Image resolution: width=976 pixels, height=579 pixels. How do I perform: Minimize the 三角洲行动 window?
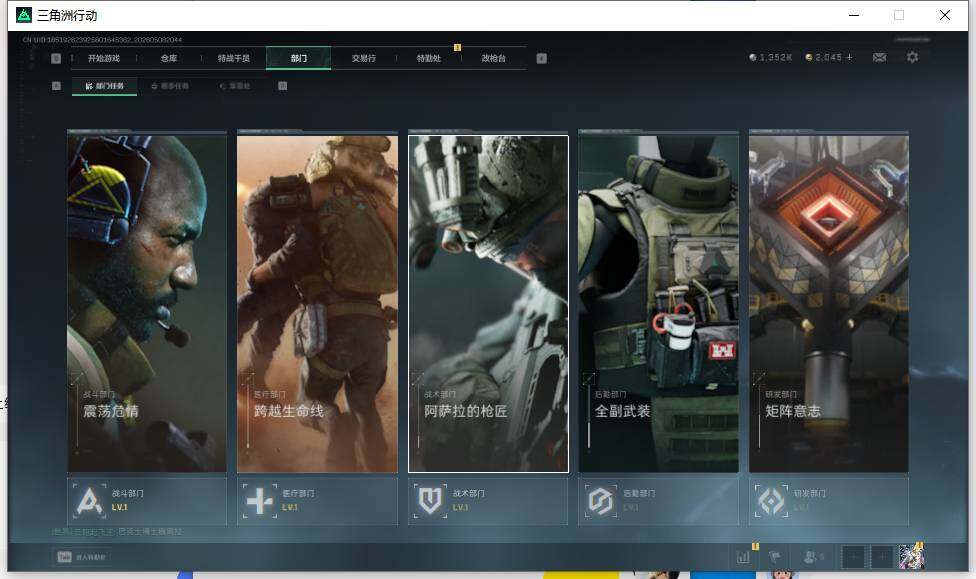854,15
